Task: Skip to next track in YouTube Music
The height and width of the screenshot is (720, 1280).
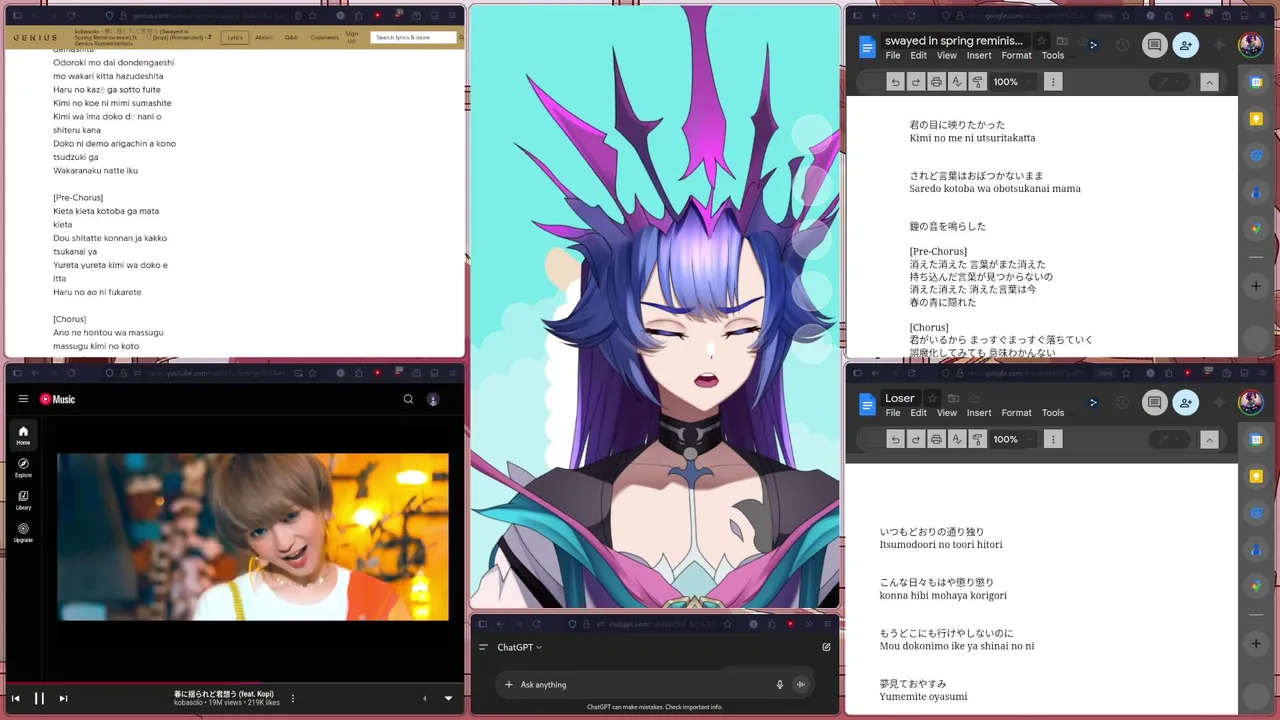Action: click(63, 698)
